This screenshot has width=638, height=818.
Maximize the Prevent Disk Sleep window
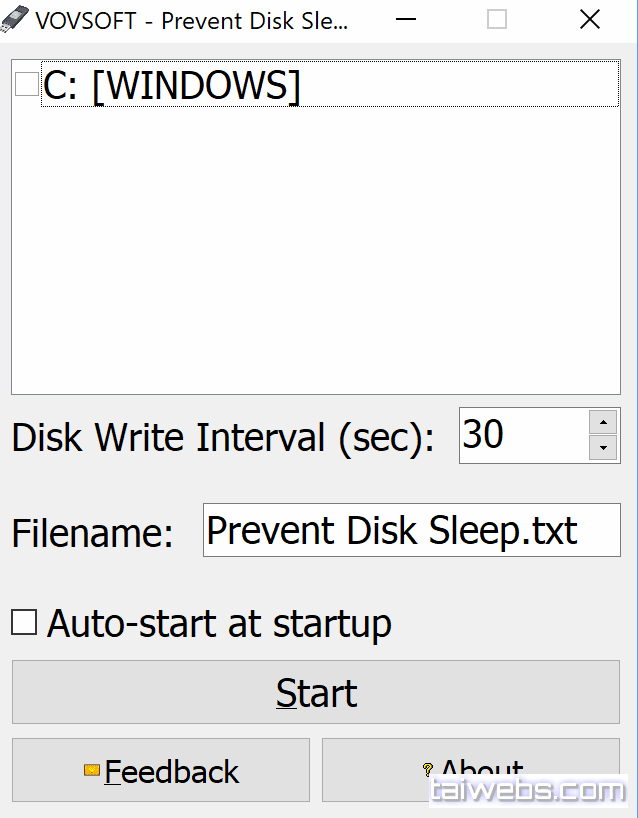[x=497, y=20]
